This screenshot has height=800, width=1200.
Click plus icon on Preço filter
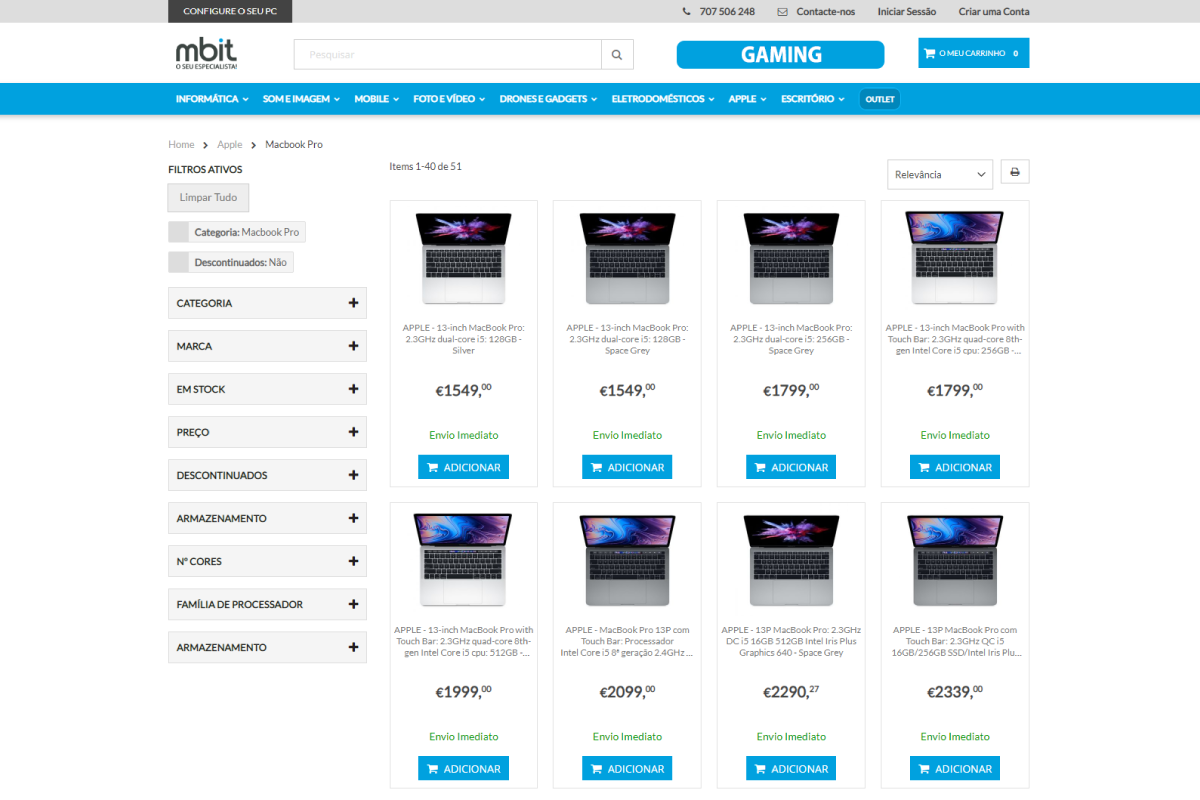click(x=353, y=432)
